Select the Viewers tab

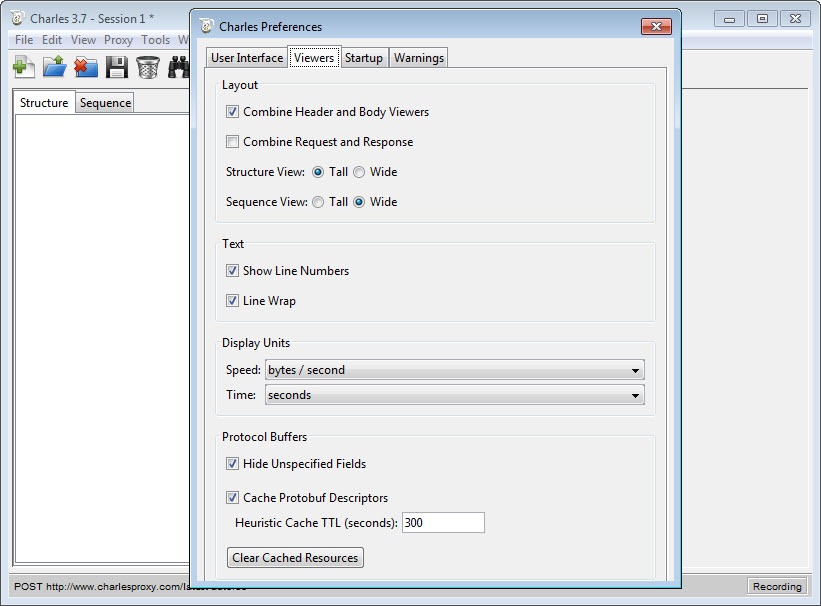click(x=314, y=57)
